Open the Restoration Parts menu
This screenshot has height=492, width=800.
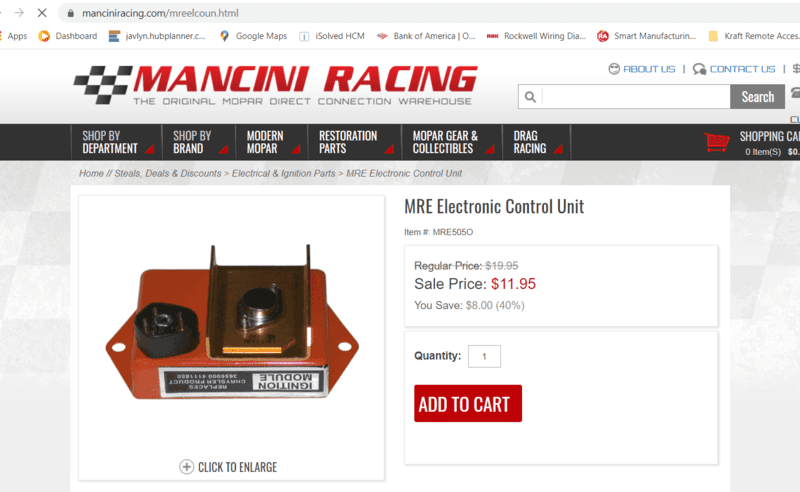point(355,142)
